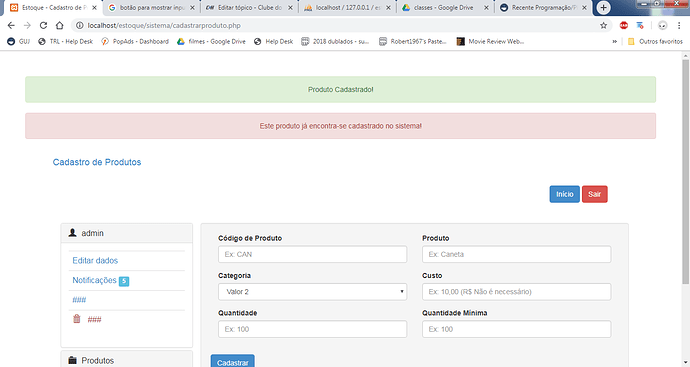
Task: Show hidden bookmarks via the chevron
Action: [x=614, y=41]
